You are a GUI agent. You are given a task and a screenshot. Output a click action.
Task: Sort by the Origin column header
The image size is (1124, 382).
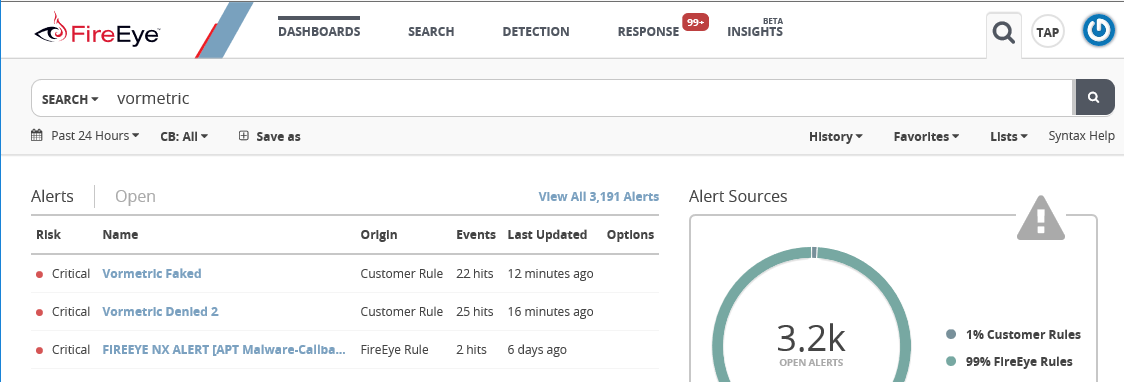[378, 234]
